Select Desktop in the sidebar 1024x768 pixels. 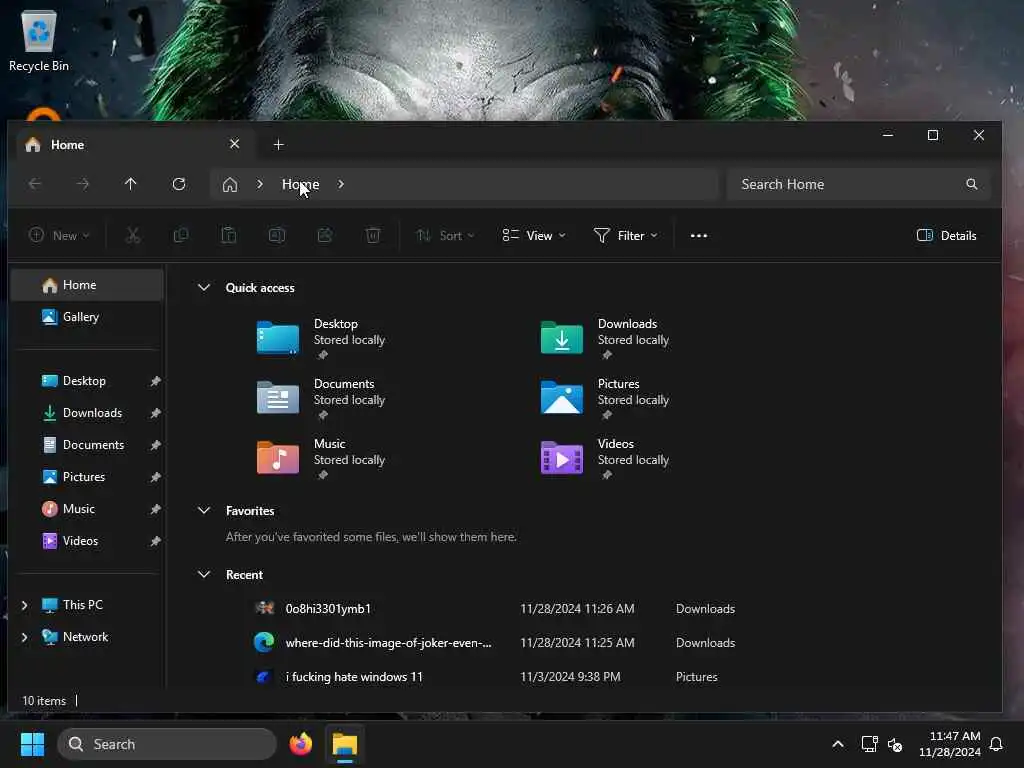coord(87,381)
